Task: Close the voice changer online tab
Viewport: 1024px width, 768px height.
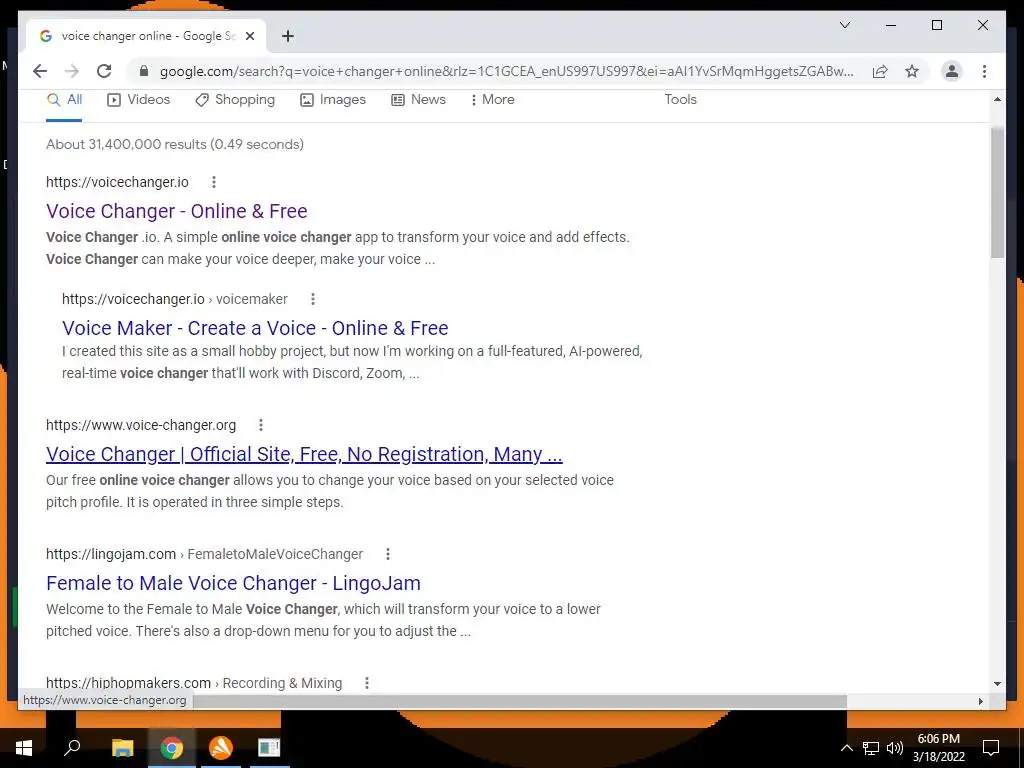Action: pyautogui.click(x=249, y=36)
